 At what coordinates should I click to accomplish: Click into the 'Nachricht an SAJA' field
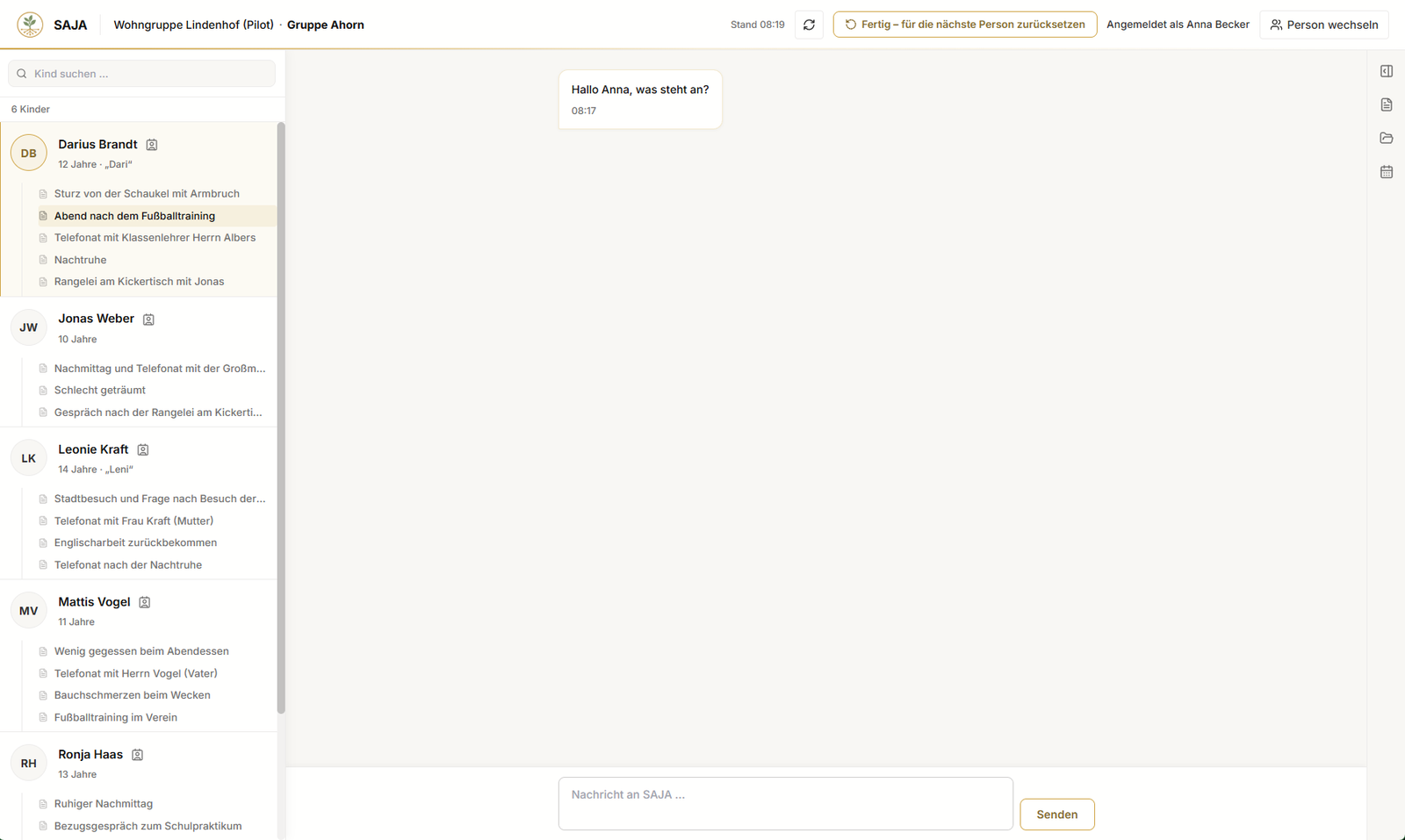click(x=786, y=803)
